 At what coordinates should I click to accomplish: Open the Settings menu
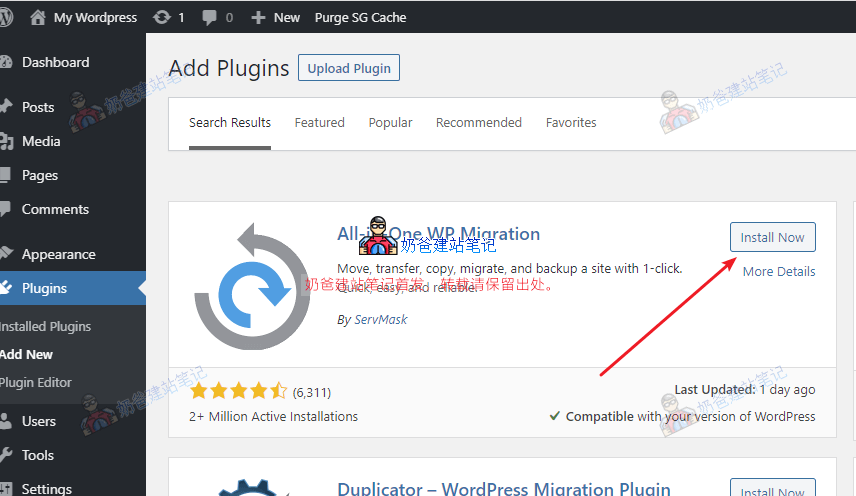point(46,489)
